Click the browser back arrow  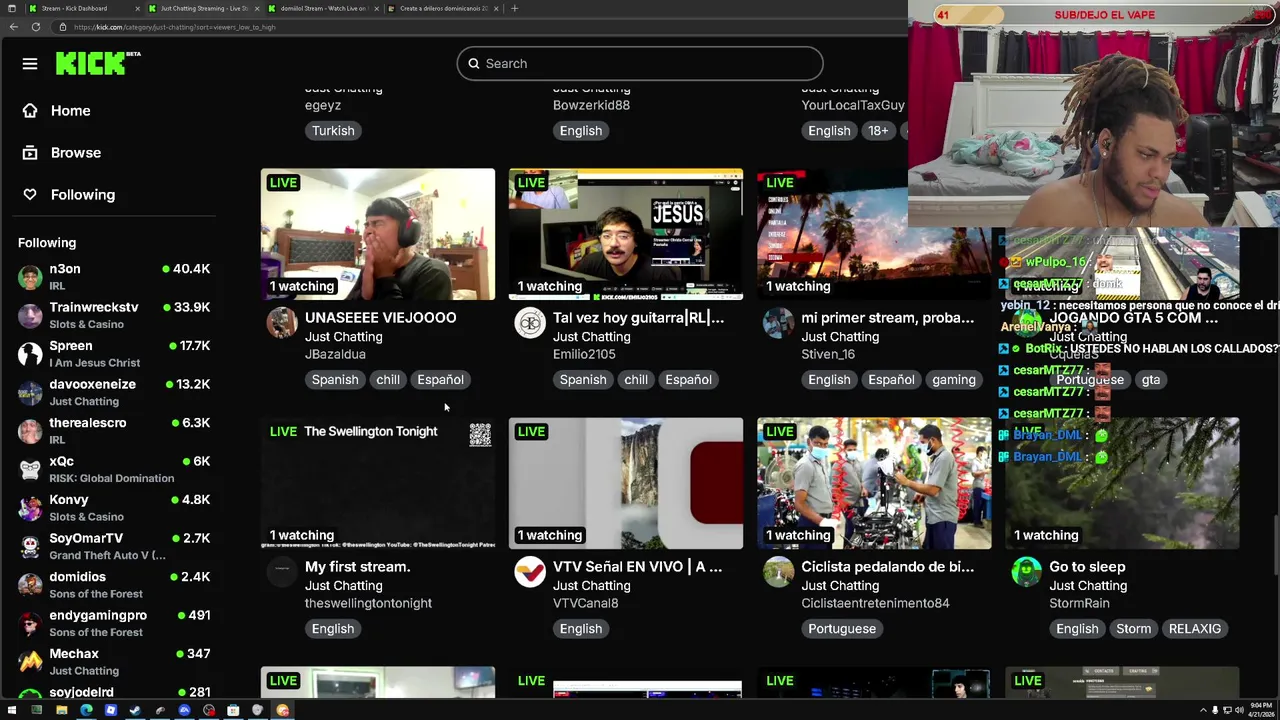click(x=14, y=27)
